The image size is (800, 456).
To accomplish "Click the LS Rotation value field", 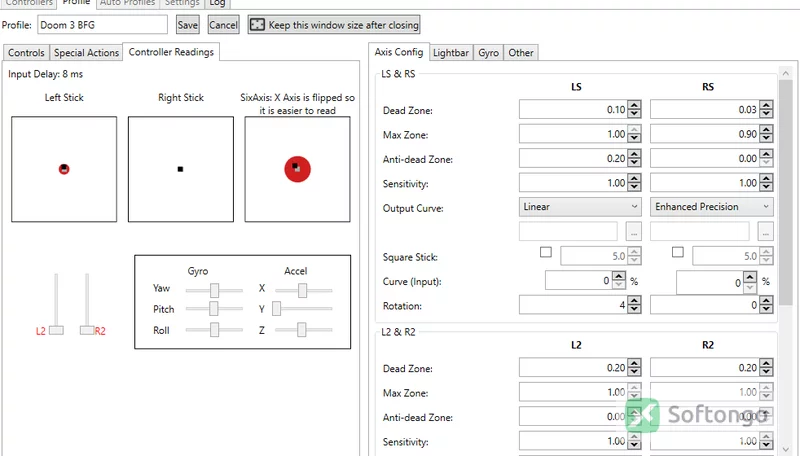I will [573, 305].
